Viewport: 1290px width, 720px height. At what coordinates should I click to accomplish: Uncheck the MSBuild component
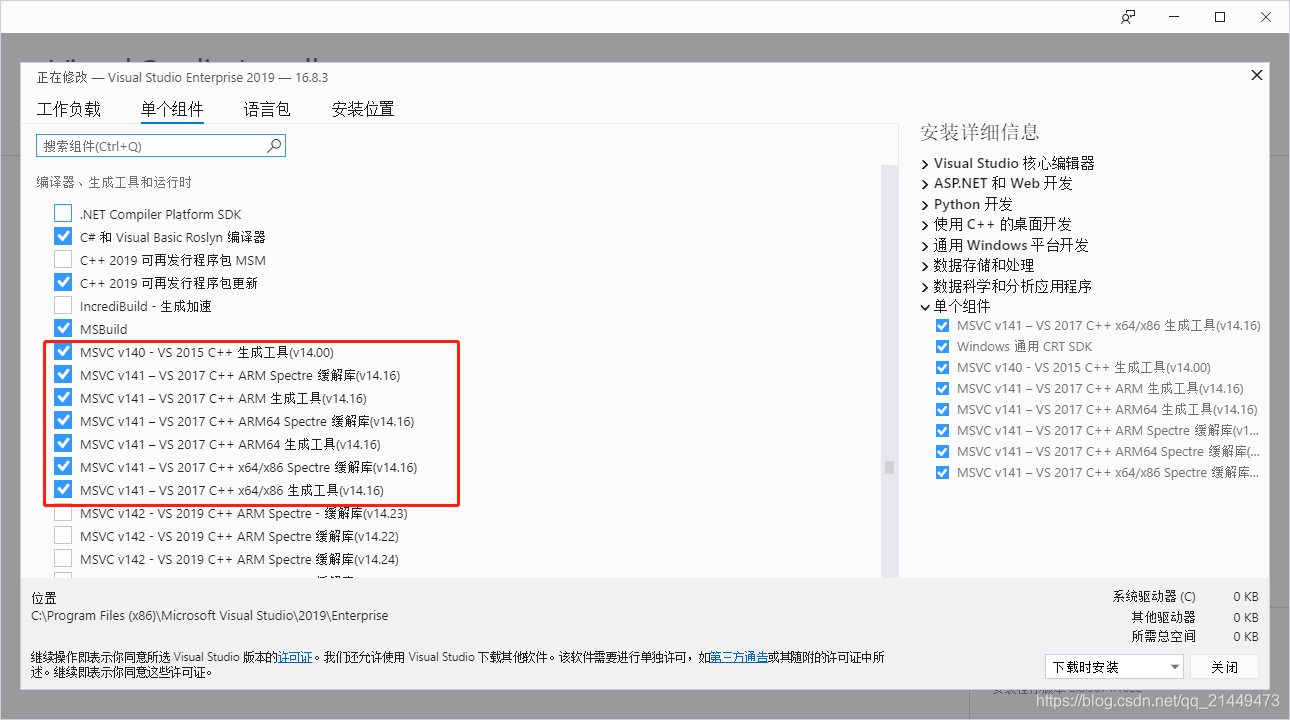63,329
